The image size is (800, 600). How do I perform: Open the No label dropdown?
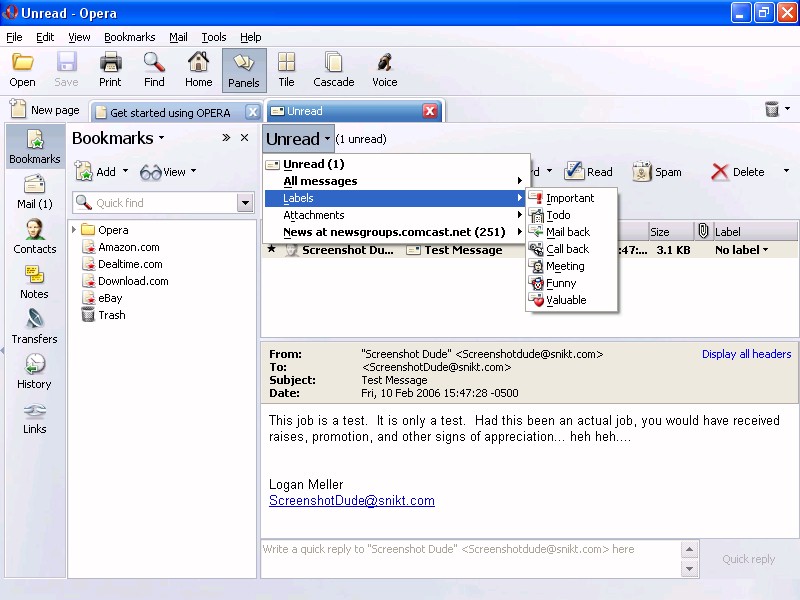pyautogui.click(x=742, y=250)
